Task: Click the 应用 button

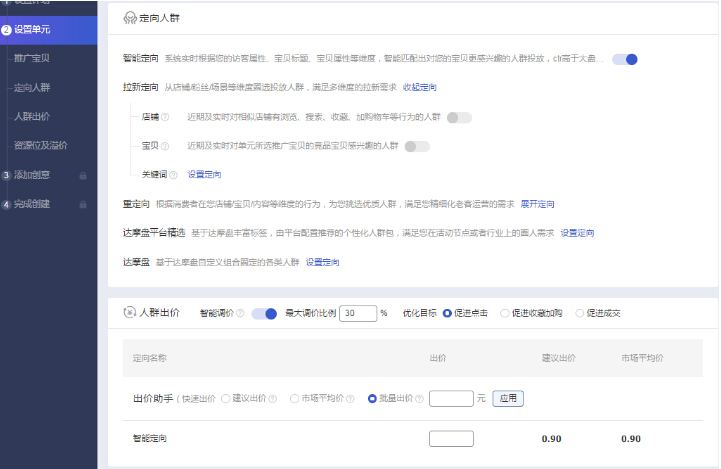Action: [508, 398]
